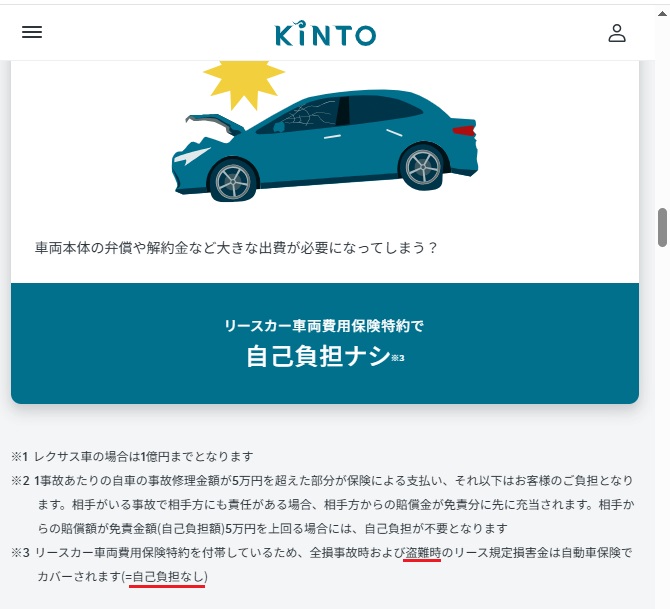Click the vertical scrollbar thumb

(x=662, y=227)
